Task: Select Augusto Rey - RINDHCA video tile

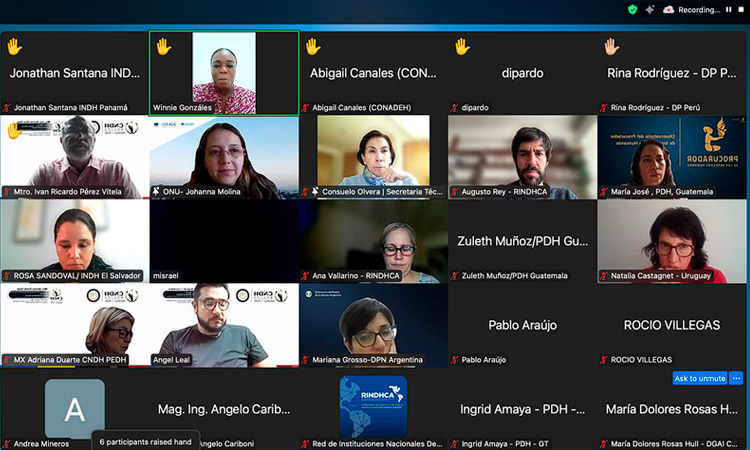Action: (522, 156)
